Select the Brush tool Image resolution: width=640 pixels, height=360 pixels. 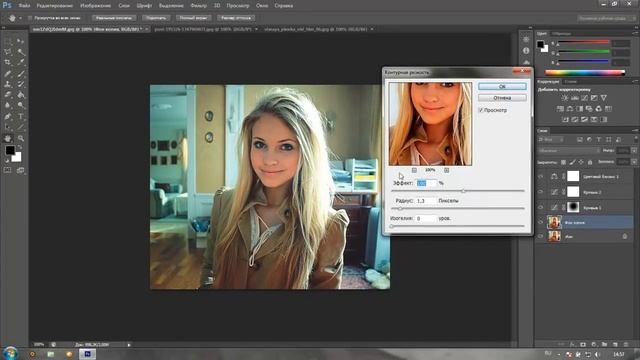click(20, 73)
